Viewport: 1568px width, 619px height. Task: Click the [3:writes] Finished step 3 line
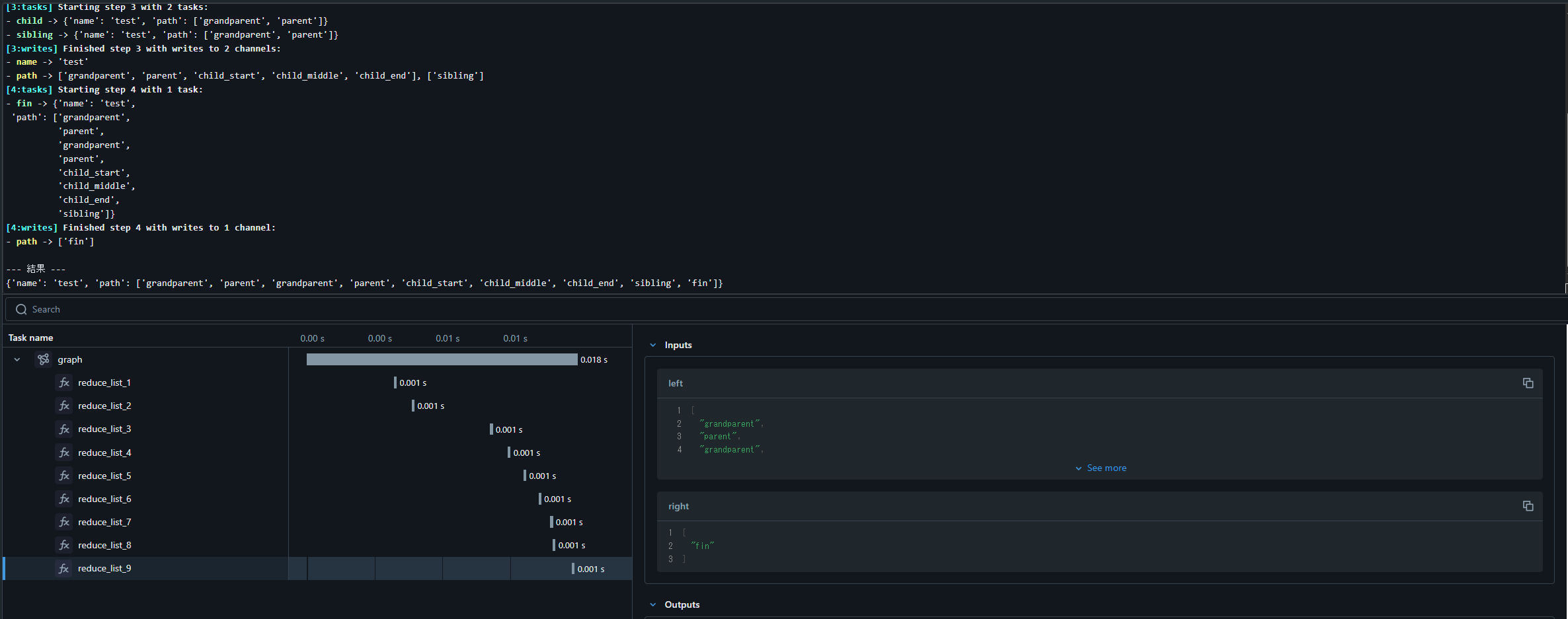click(143, 48)
